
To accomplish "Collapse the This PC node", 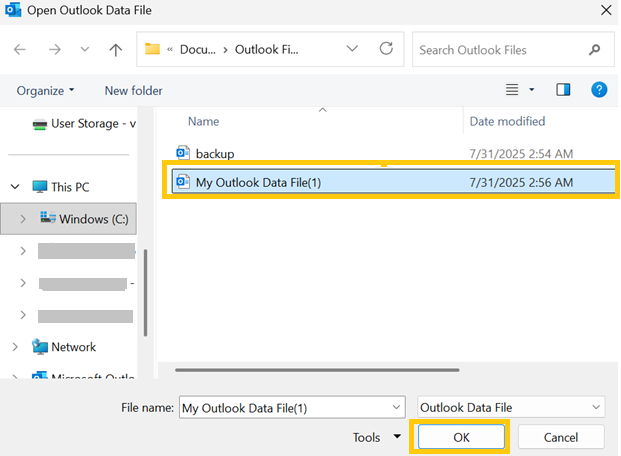I will (15, 187).
